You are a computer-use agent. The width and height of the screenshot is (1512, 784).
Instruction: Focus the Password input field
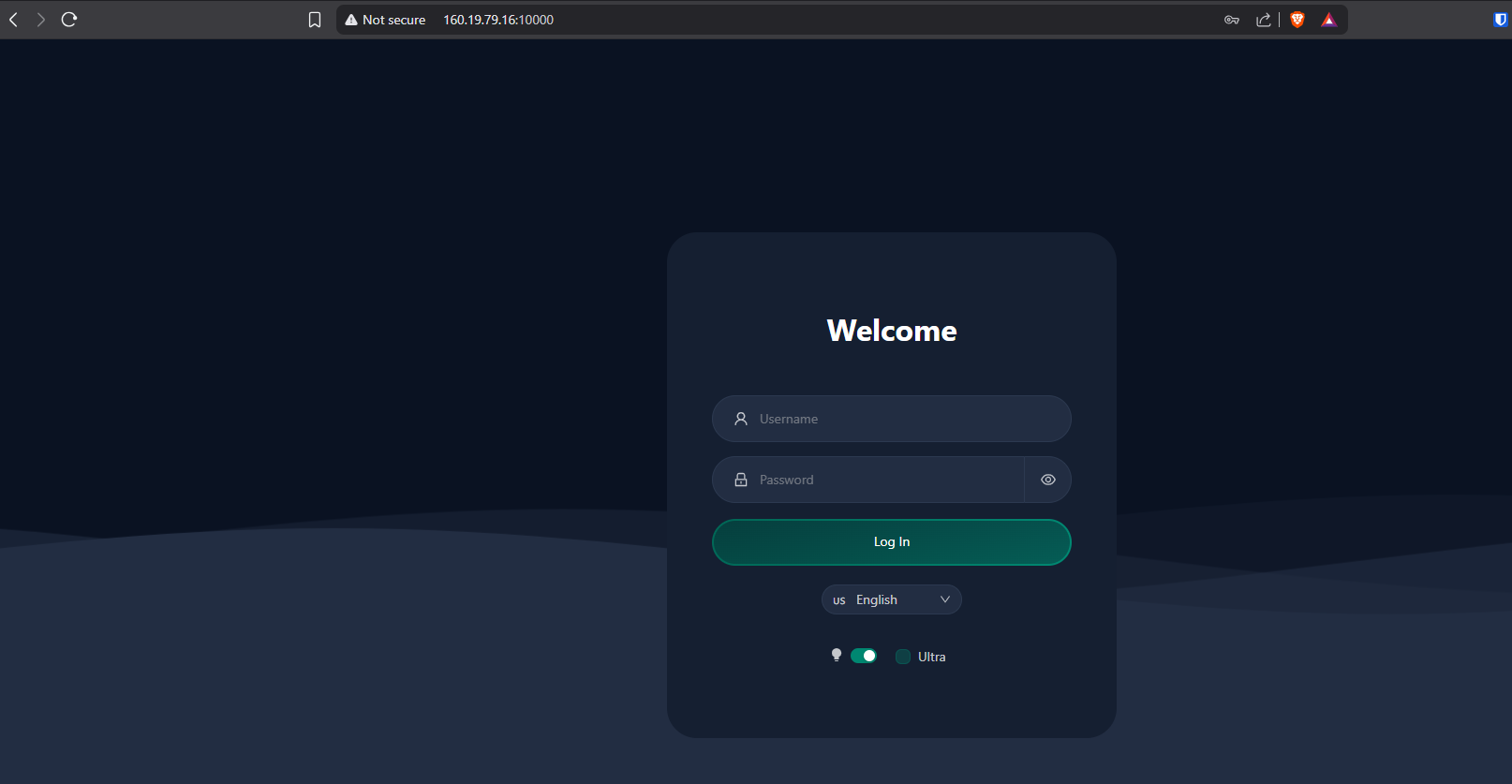click(881, 480)
